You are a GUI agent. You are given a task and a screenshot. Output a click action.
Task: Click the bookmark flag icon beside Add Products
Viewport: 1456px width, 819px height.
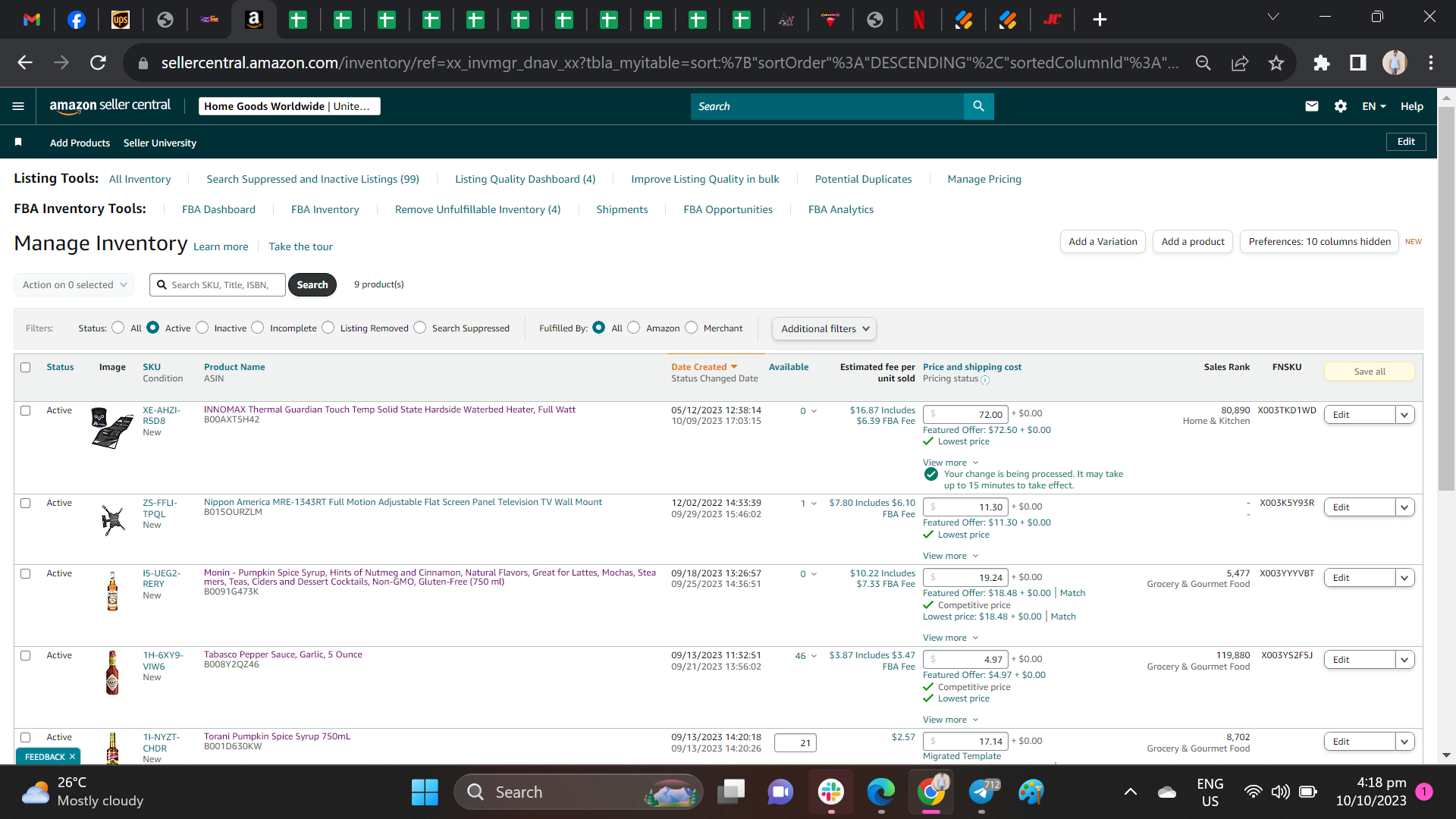(18, 142)
